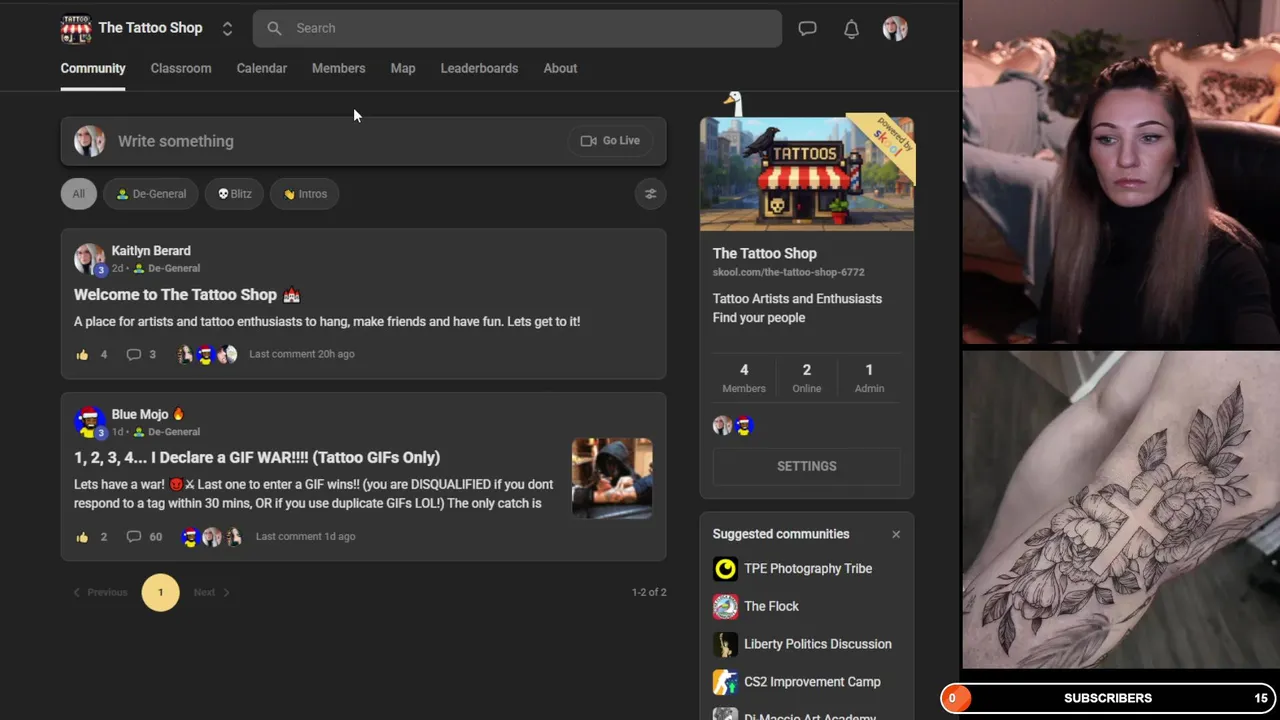The image size is (1280, 720).
Task: Open second member avatar in sidebar card
Action: pos(743,426)
